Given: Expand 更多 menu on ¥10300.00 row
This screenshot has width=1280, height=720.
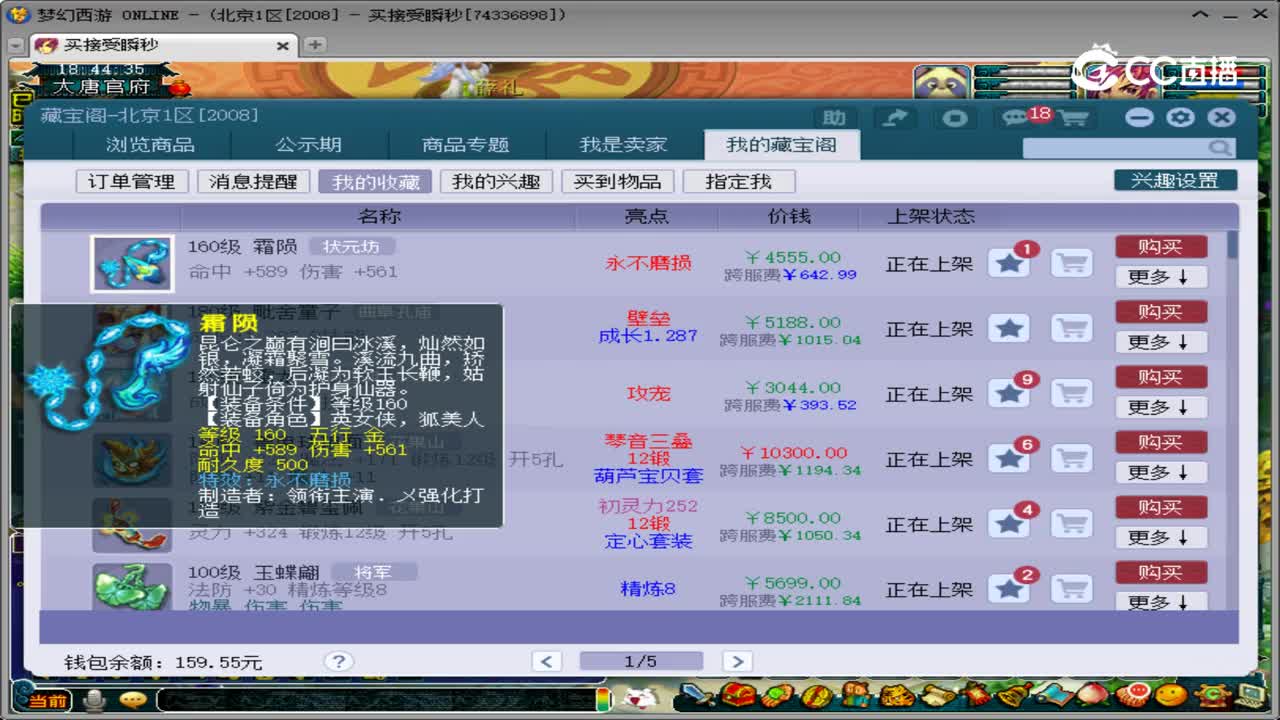Looking at the screenshot, I should coord(1161,472).
